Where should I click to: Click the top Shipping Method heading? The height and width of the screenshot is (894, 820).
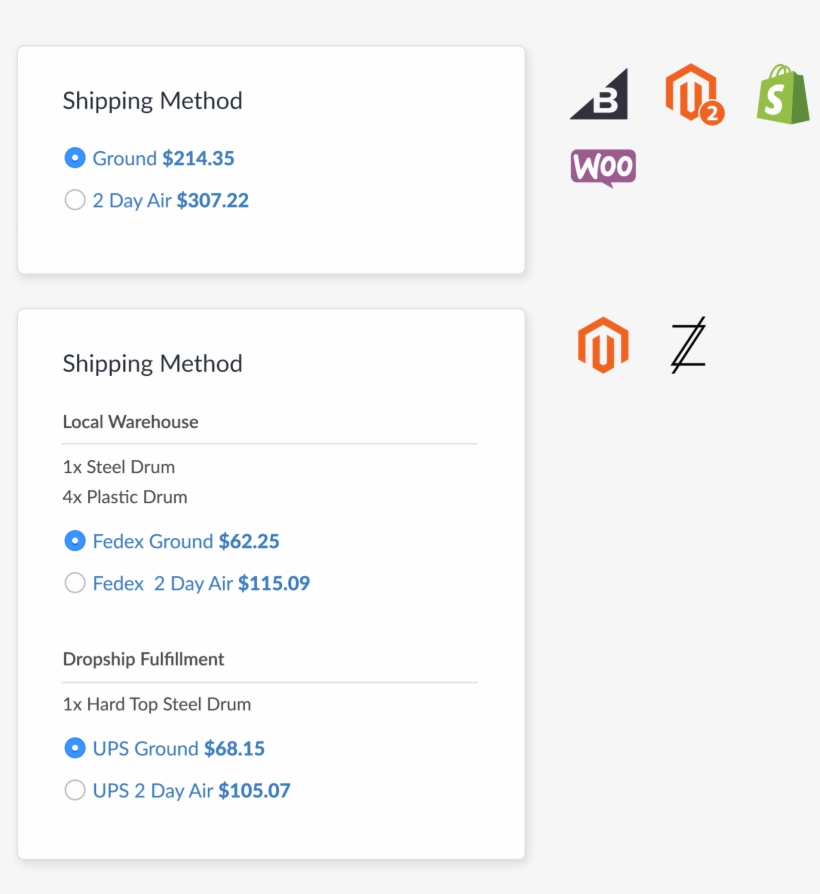[152, 100]
